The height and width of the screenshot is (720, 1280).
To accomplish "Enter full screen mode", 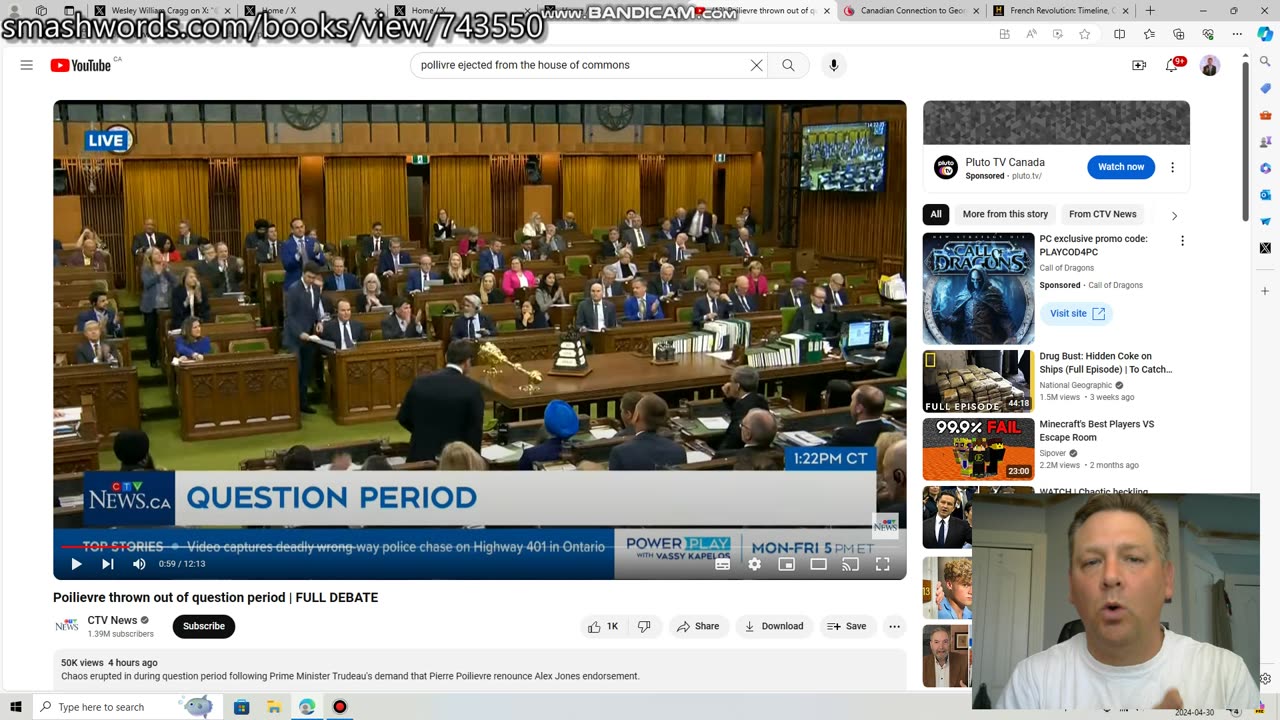I will (x=882, y=564).
